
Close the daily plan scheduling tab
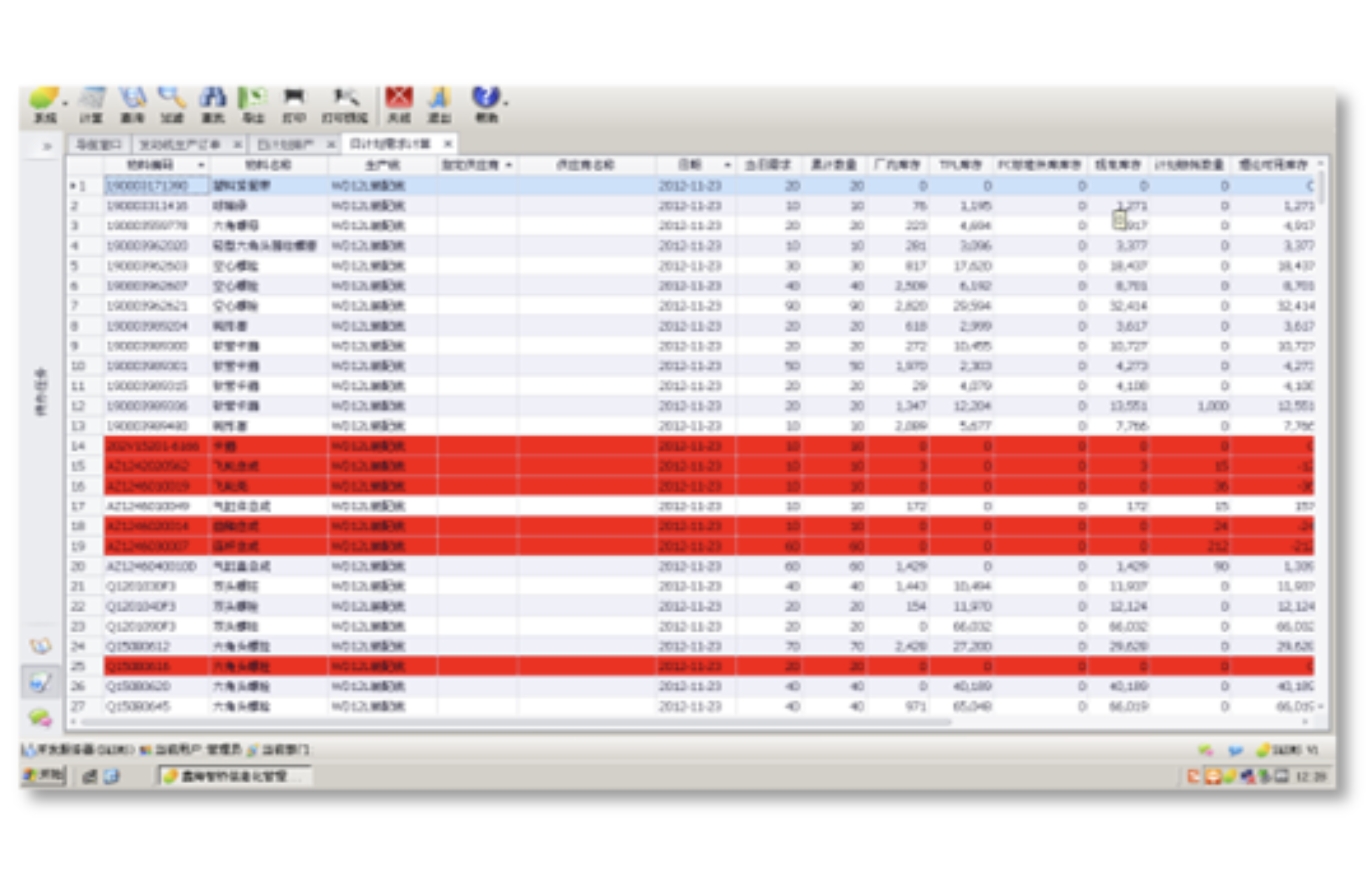click(331, 144)
